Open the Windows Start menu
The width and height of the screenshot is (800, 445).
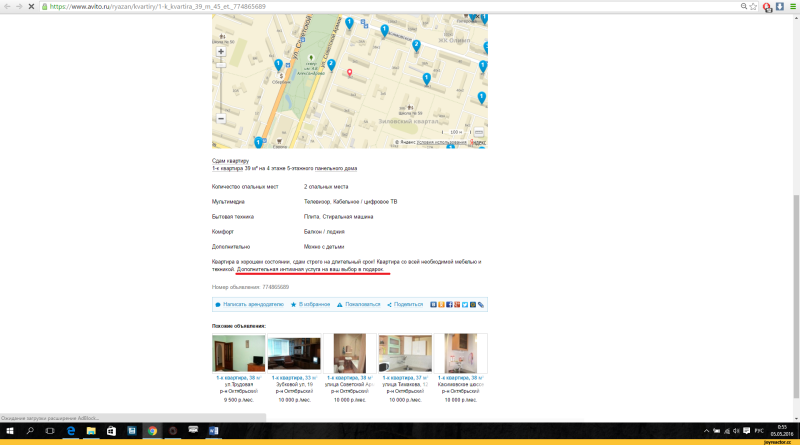coord(9,431)
